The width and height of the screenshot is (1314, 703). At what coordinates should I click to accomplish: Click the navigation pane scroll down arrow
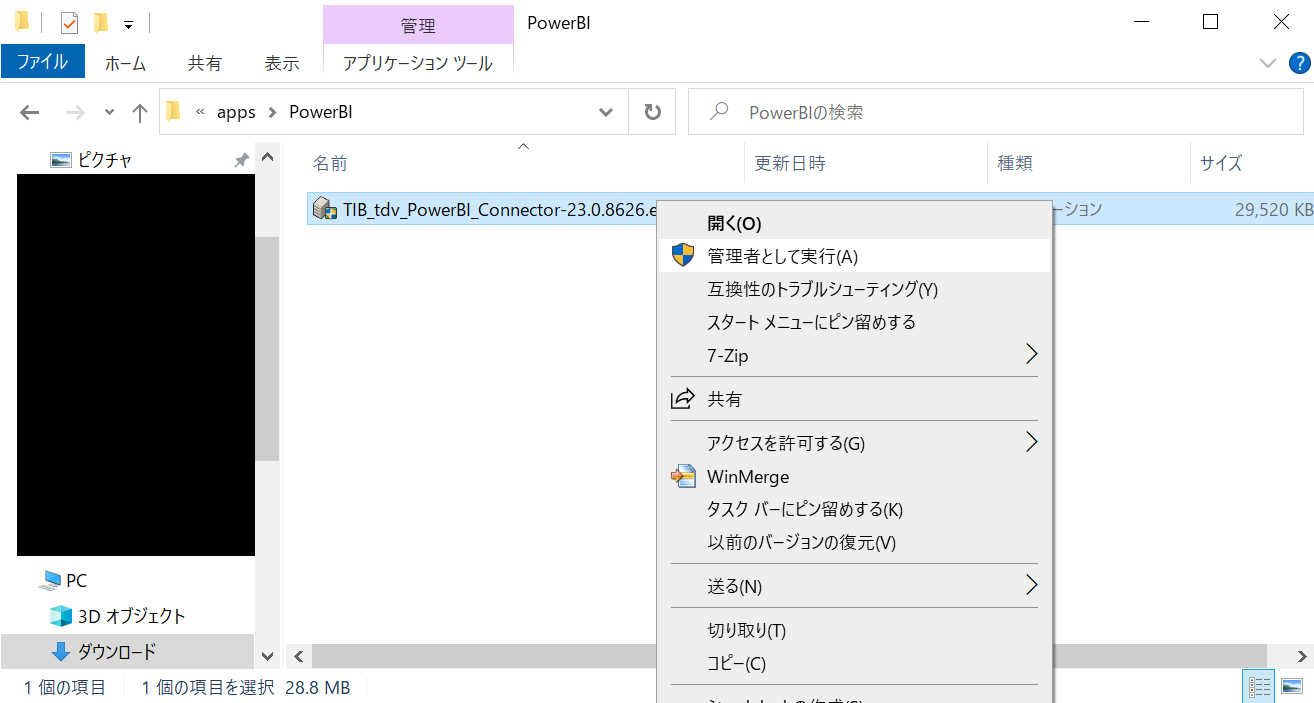[x=267, y=656]
